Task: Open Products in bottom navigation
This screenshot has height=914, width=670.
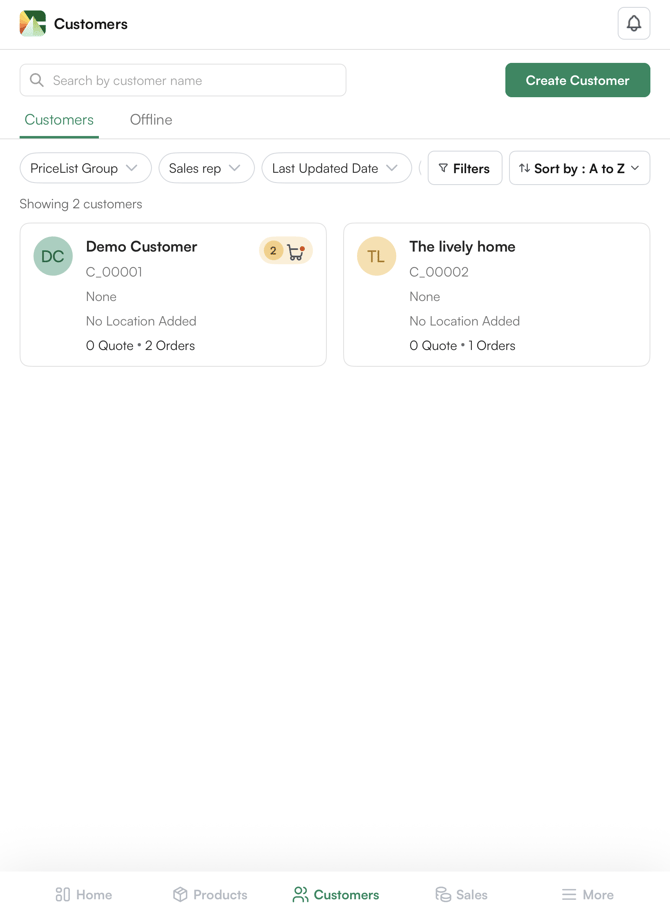Action: pyautogui.click(x=209, y=894)
